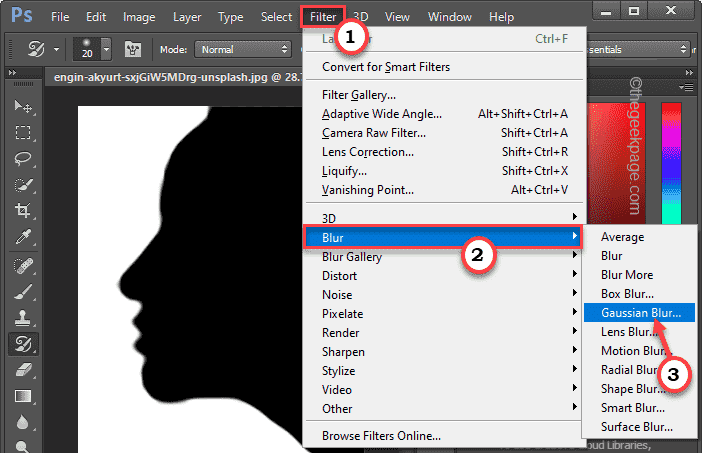Click Convert for Smart Filters

point(386,67)
